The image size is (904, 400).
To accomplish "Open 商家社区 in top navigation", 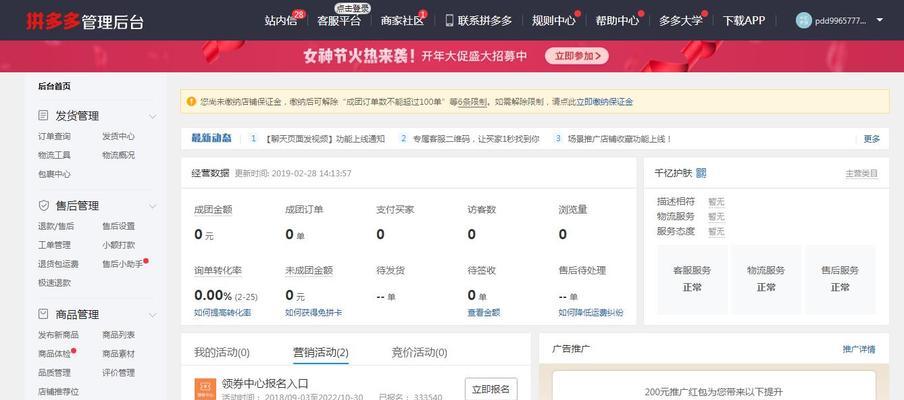I will click(x=402, y=20).
